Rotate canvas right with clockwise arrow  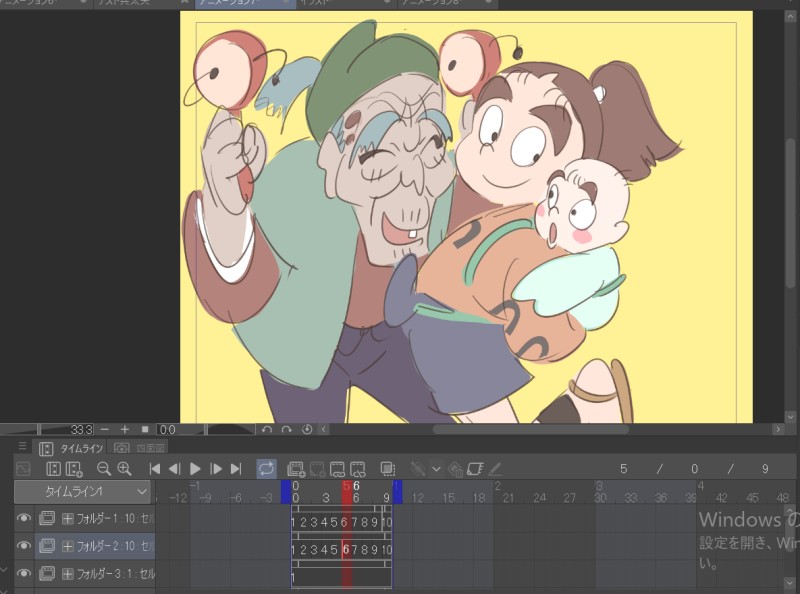(x=287, y=430)
